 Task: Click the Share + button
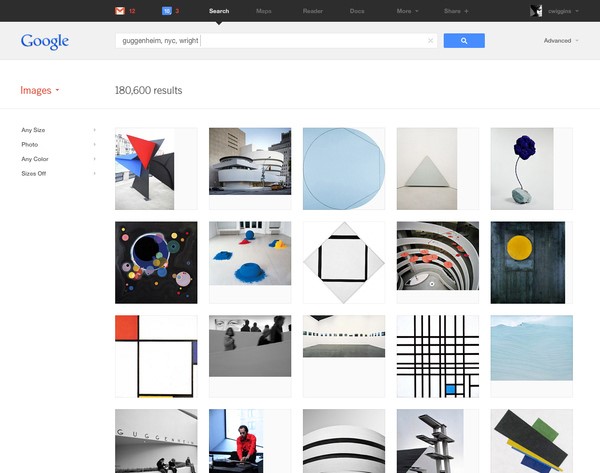457,10
